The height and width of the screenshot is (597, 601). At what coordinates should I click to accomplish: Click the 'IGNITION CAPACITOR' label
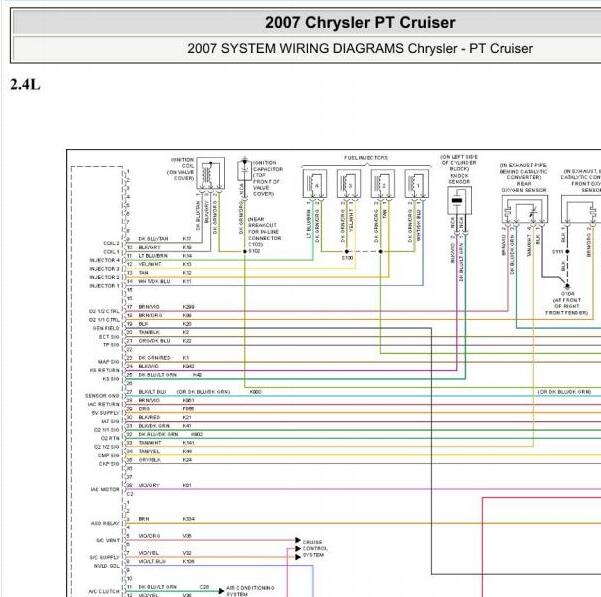click(268, 166)
